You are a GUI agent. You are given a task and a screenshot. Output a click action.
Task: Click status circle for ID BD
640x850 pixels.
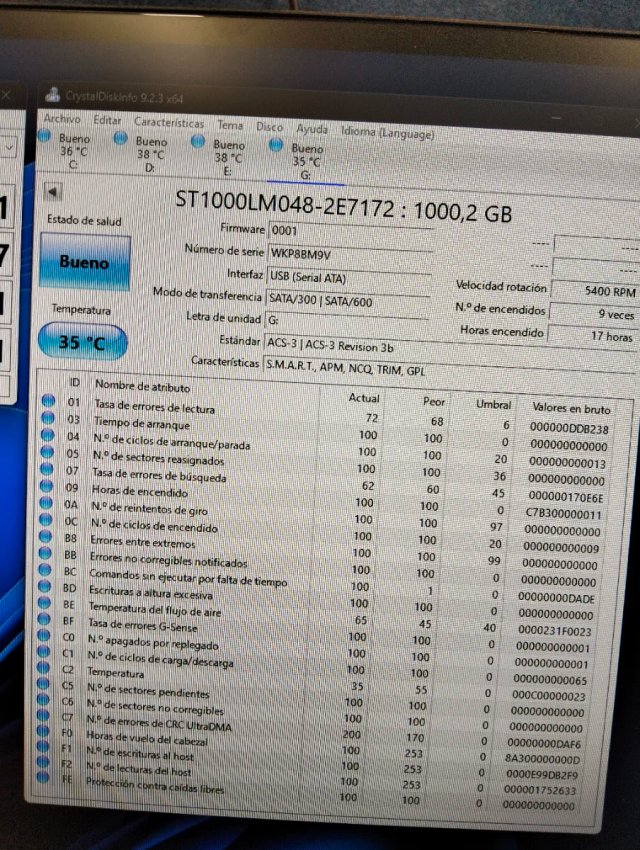click(x=44, y=586)
